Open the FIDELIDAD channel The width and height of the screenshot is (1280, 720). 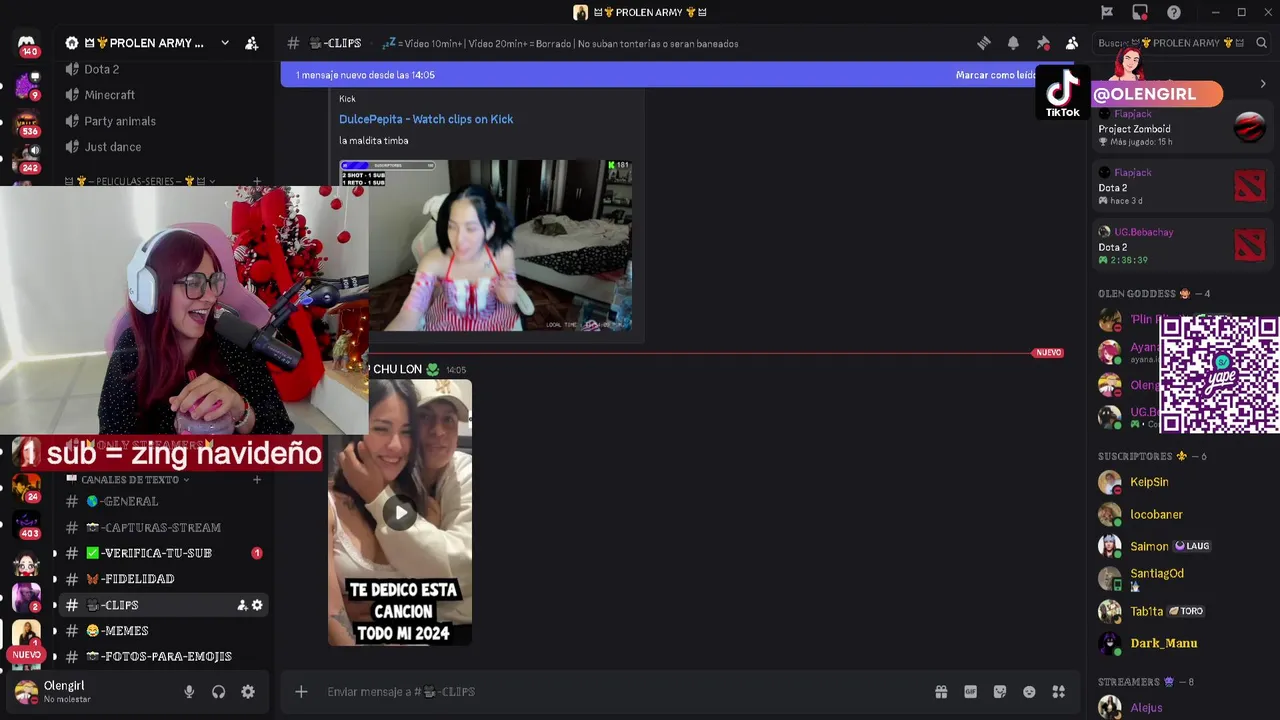(163, 579)
